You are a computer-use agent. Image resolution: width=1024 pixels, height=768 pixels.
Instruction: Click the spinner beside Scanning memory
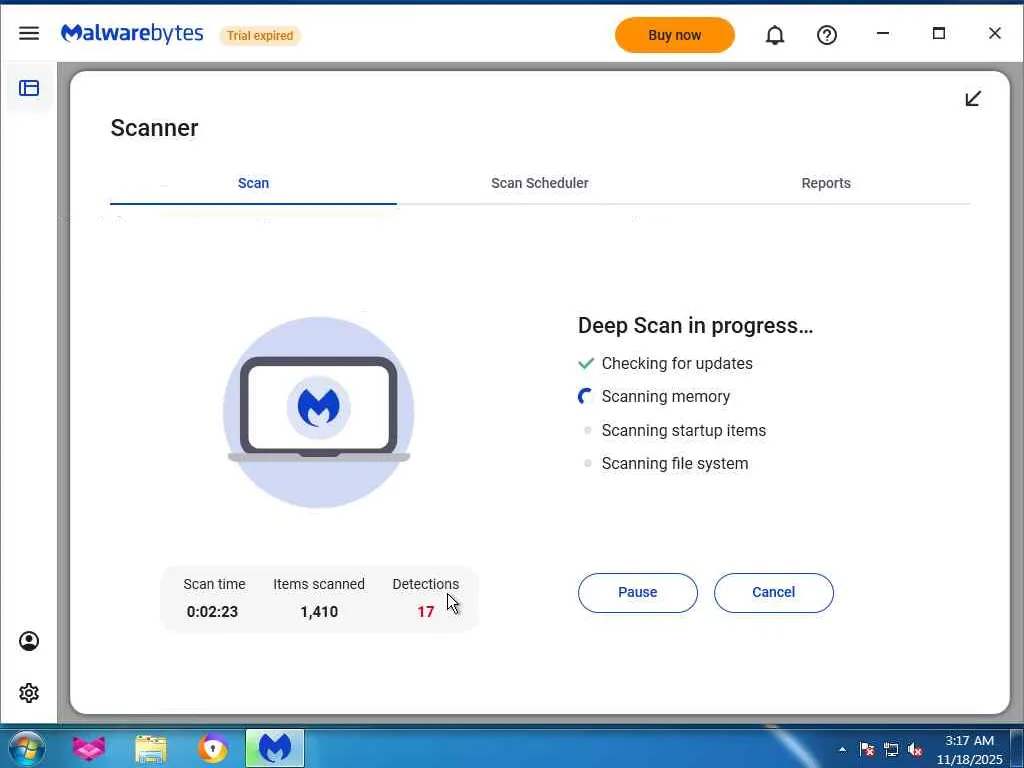pos(586,396)
